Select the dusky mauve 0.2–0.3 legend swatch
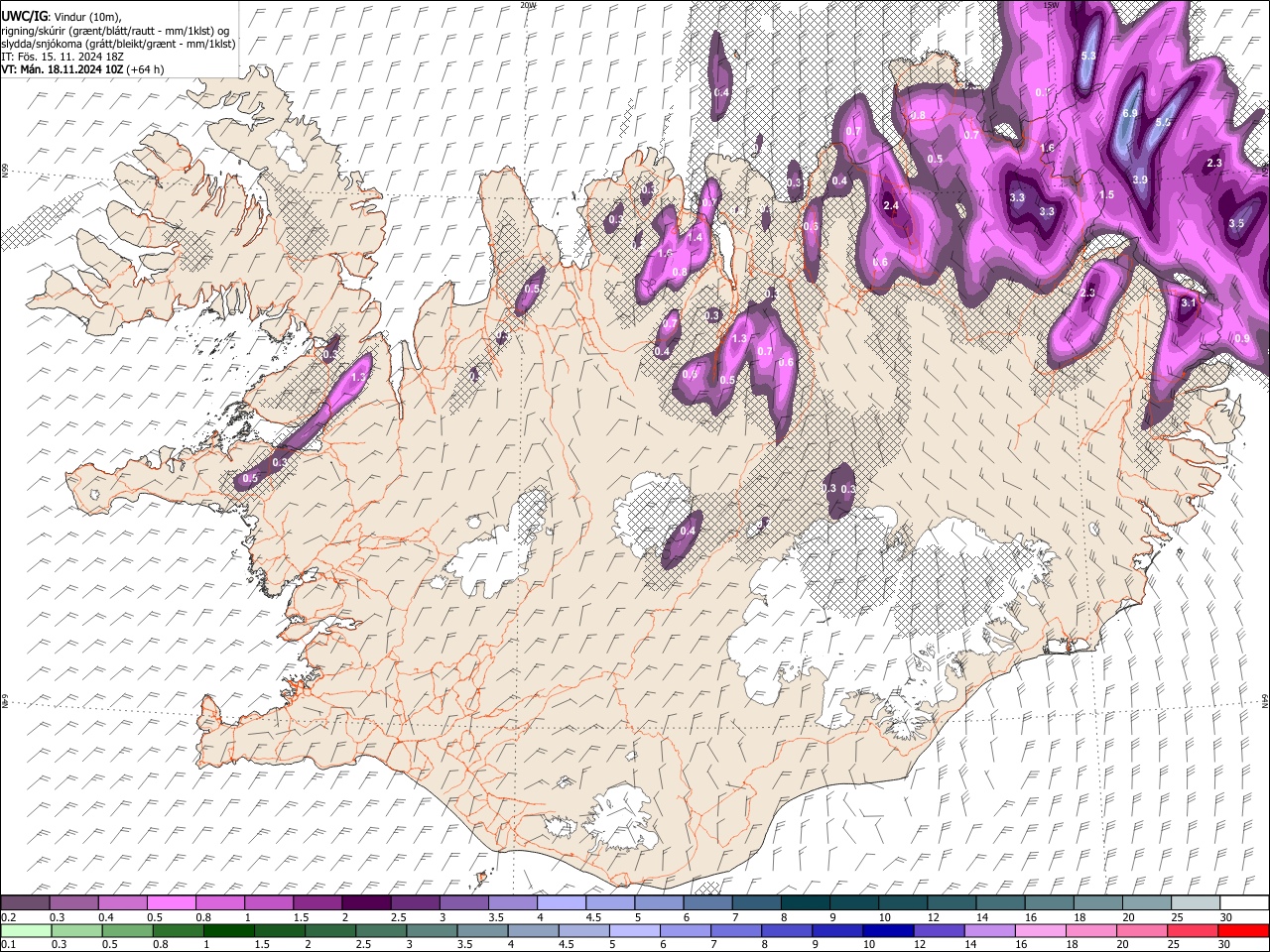 click(x=26, y=903)
